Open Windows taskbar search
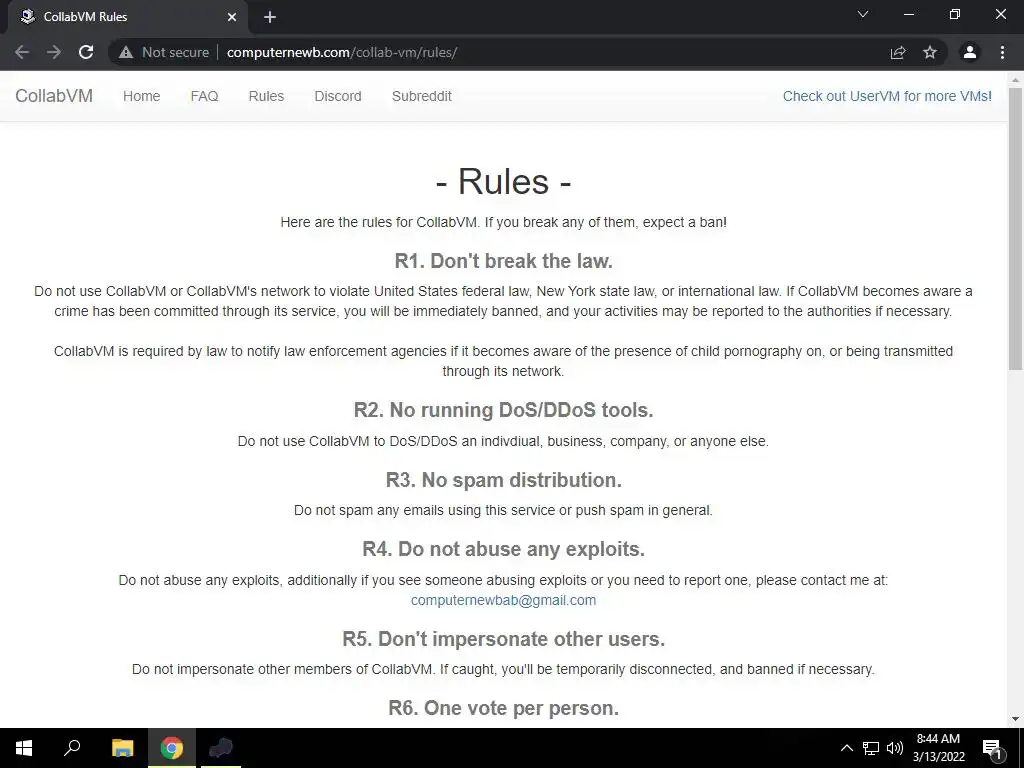 72,748
